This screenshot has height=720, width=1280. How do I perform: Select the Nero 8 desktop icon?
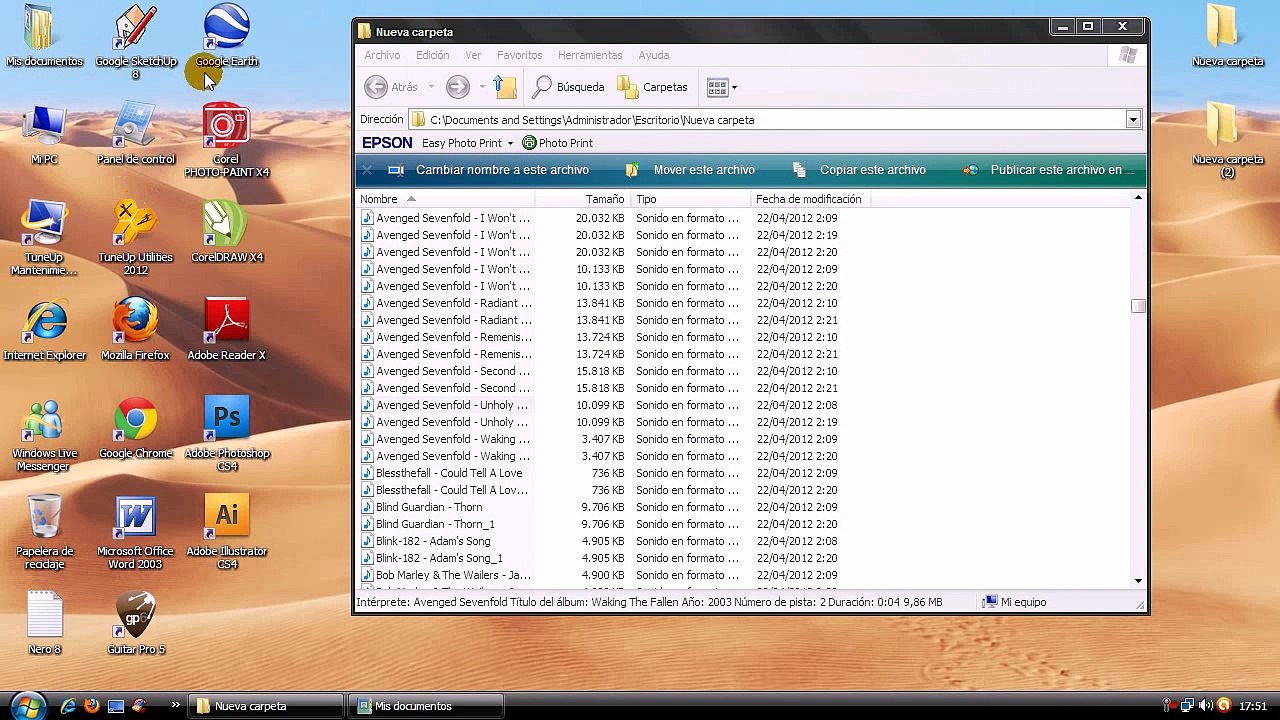(44, 624)
